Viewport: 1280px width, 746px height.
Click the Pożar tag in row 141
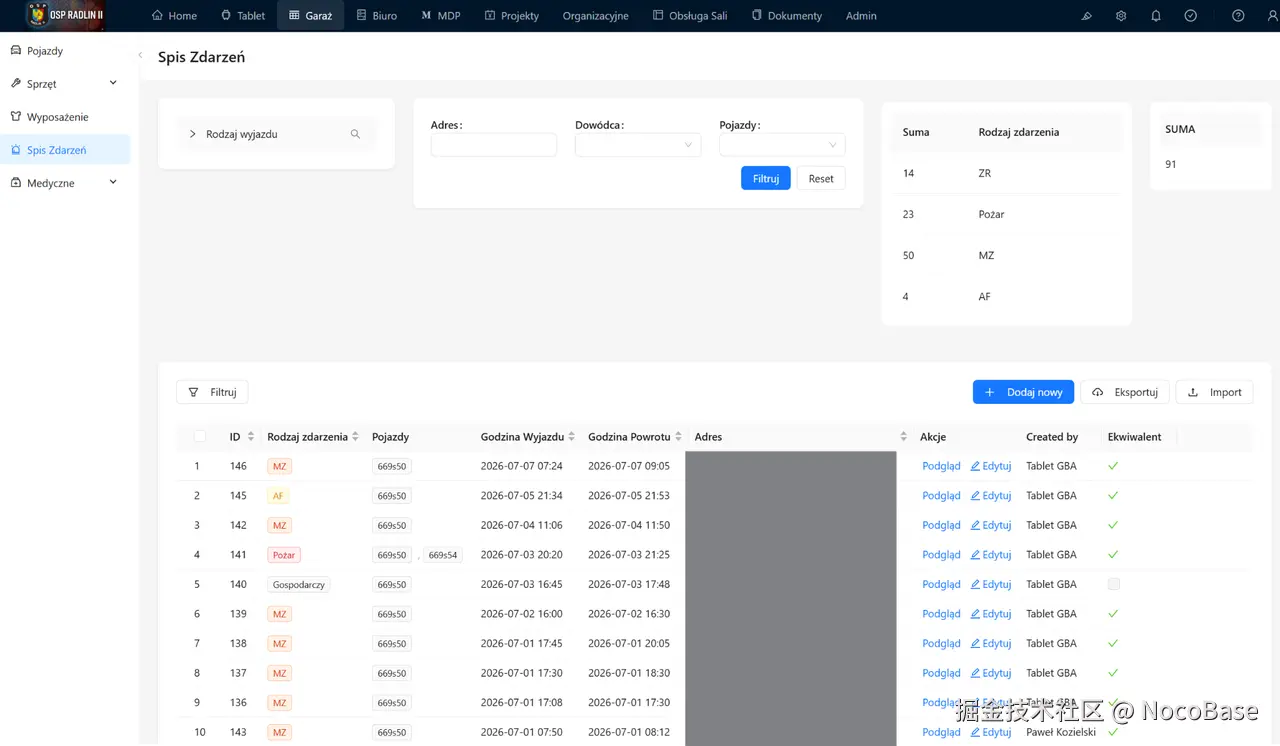point(284,555)
